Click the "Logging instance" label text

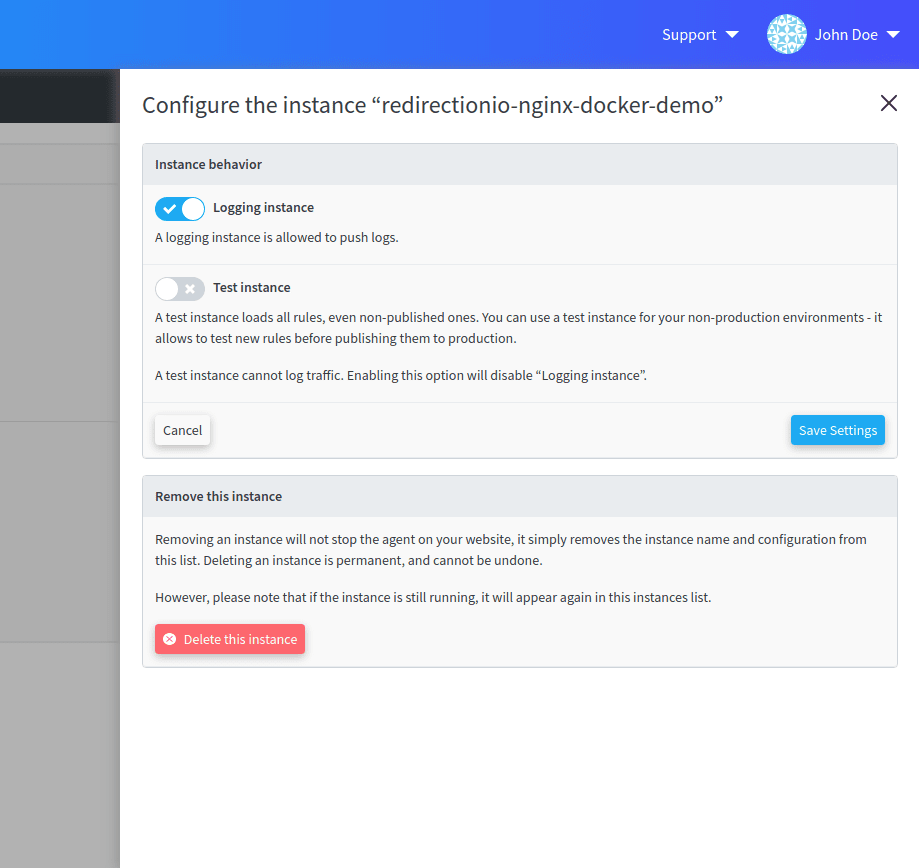pyautogui.click(x=263, y=208)
